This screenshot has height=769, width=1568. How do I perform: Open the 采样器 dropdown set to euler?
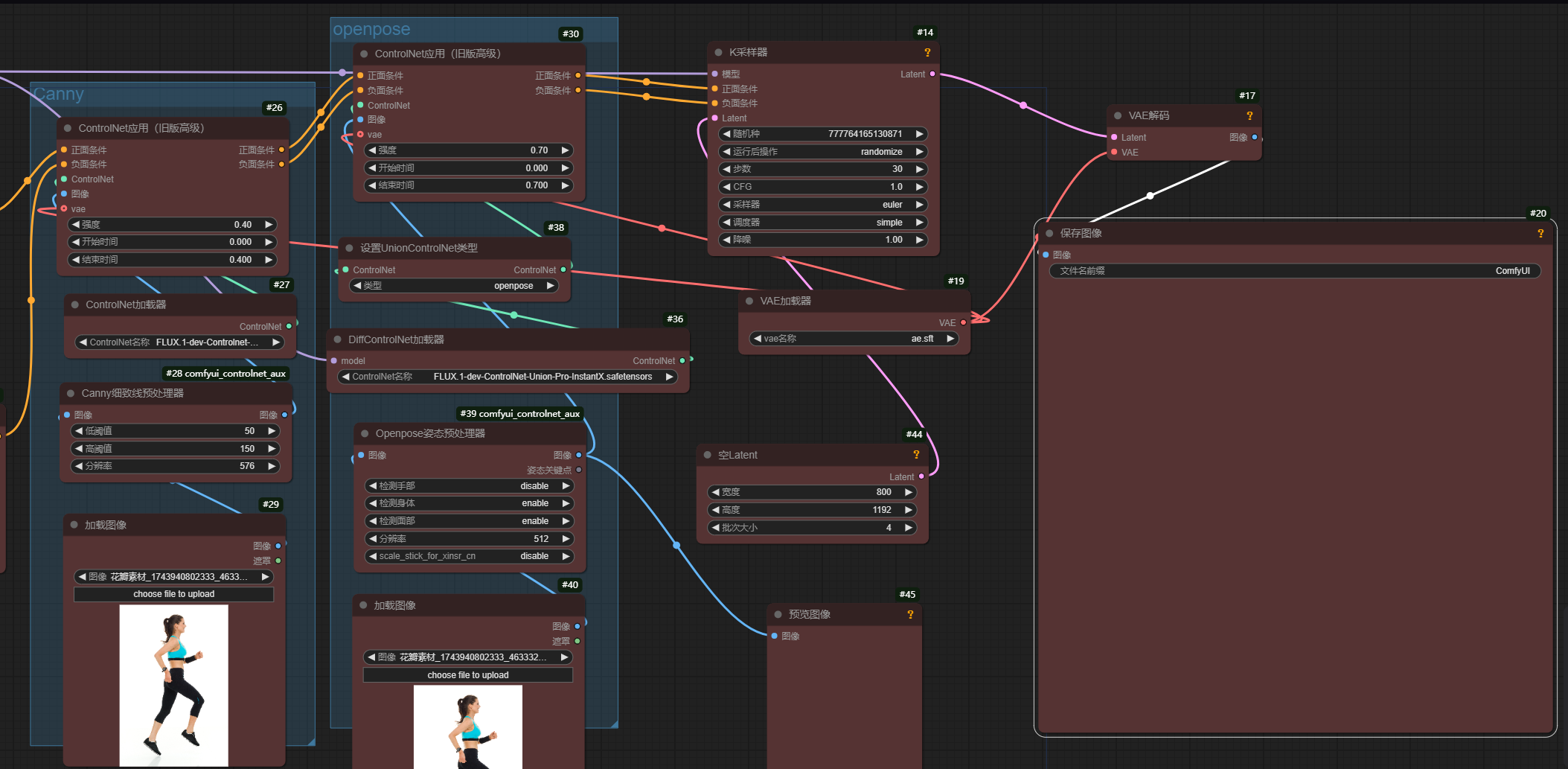click(822, 204)
